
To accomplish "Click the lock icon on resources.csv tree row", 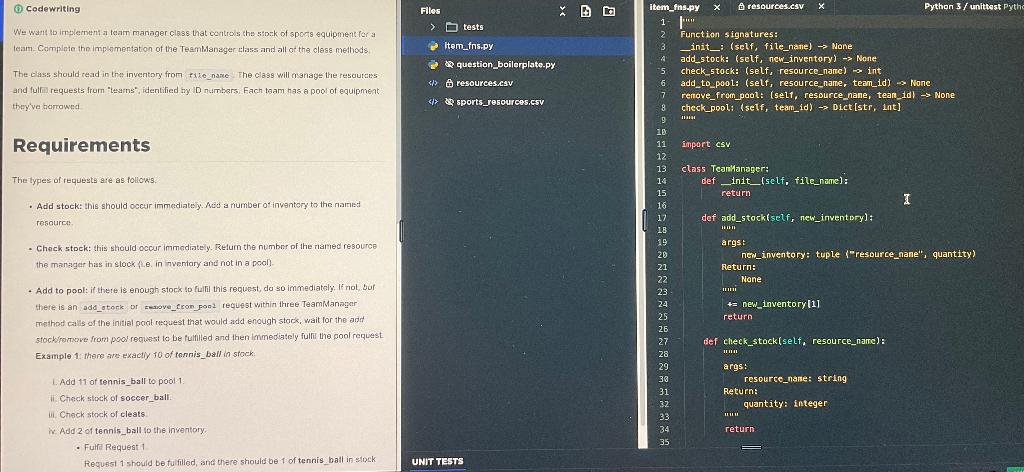I will [449, 84].
